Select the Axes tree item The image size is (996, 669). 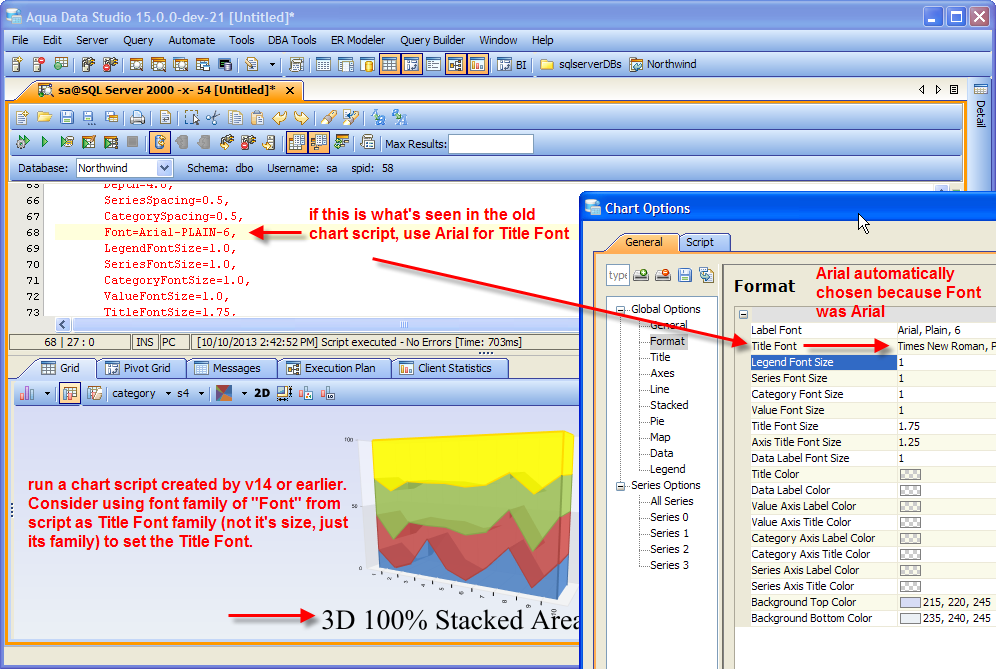pyautogui.click(x=662, y=373)
